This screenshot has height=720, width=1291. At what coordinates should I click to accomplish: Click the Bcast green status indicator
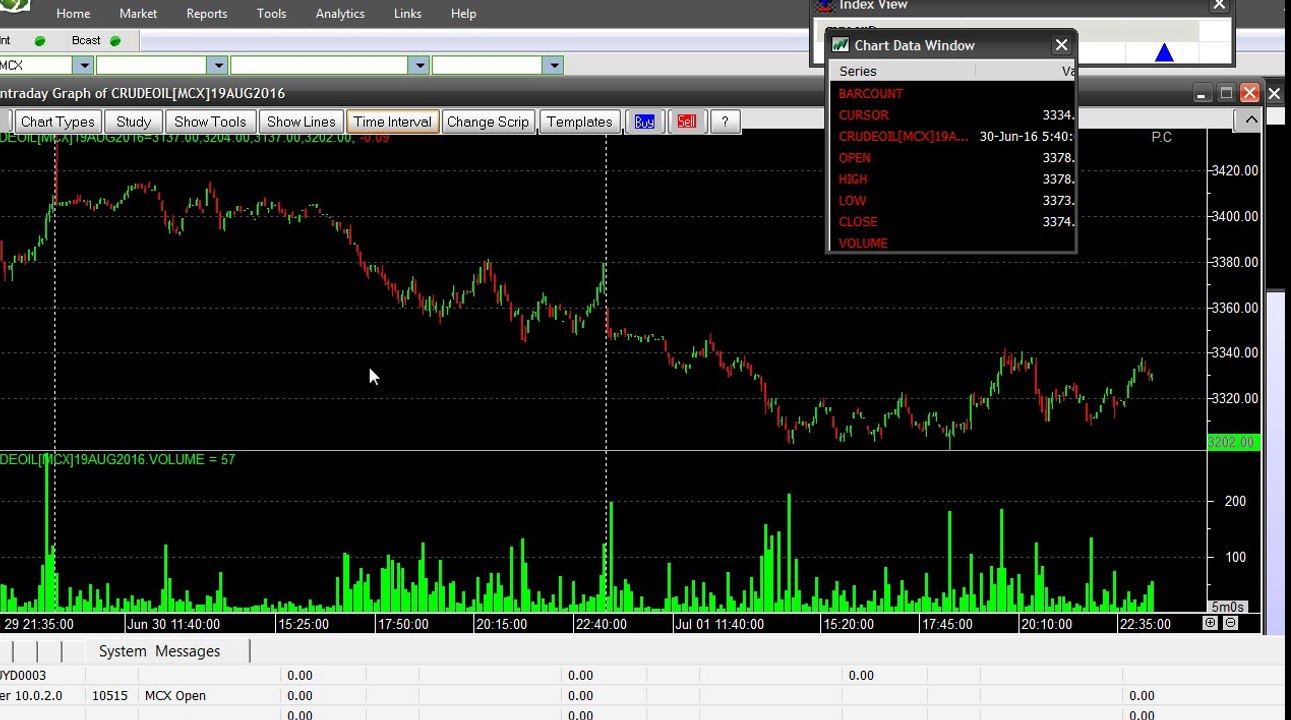coord(115,41)
